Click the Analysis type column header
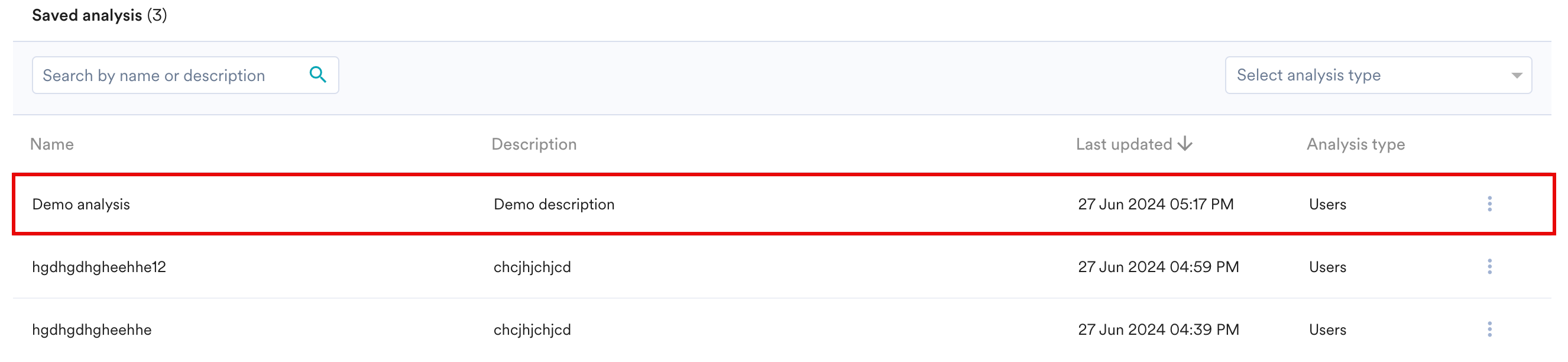The image size is (1568, 362). (1355, 144)
